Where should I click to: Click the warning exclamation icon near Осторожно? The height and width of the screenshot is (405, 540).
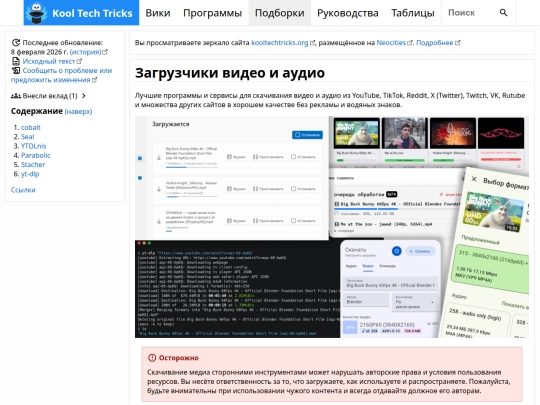point(152,358)
